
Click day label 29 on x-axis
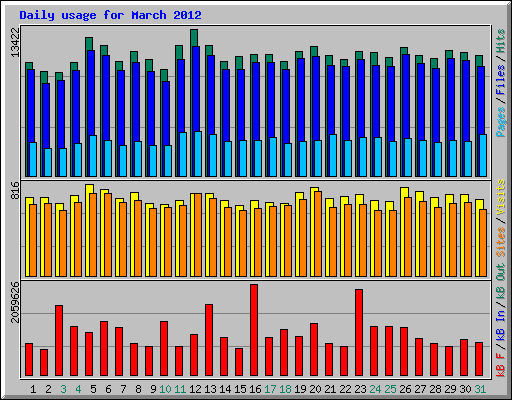(450, 389)
